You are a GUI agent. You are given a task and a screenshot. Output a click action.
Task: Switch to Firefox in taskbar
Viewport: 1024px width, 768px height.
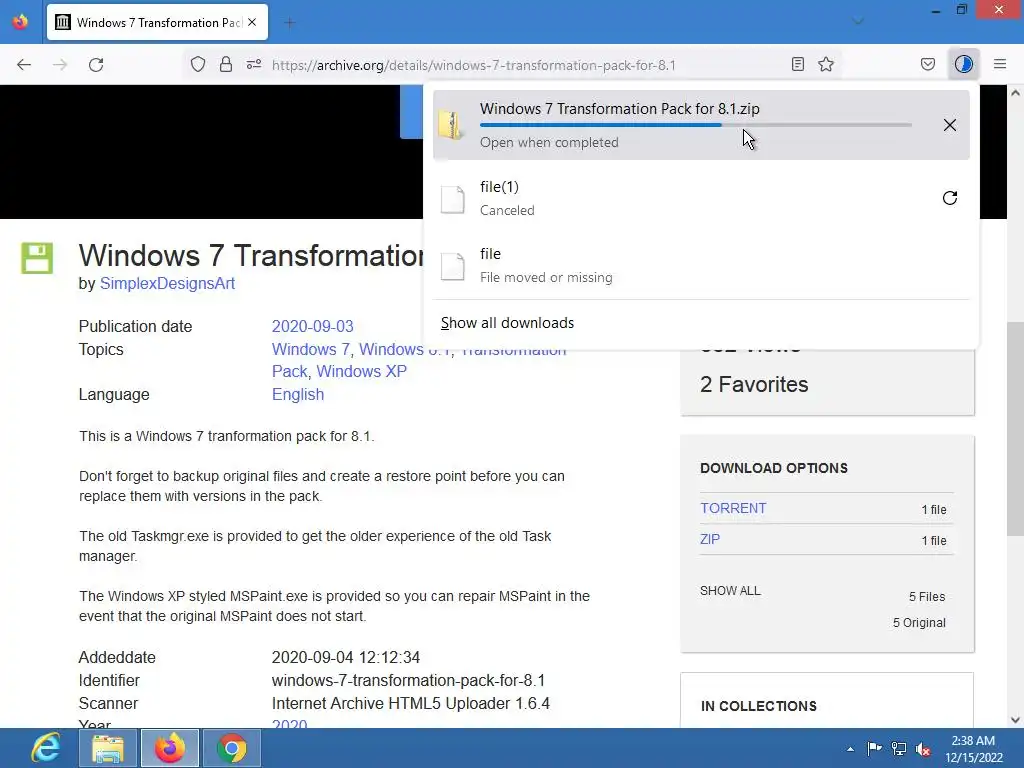pos(170,748)
